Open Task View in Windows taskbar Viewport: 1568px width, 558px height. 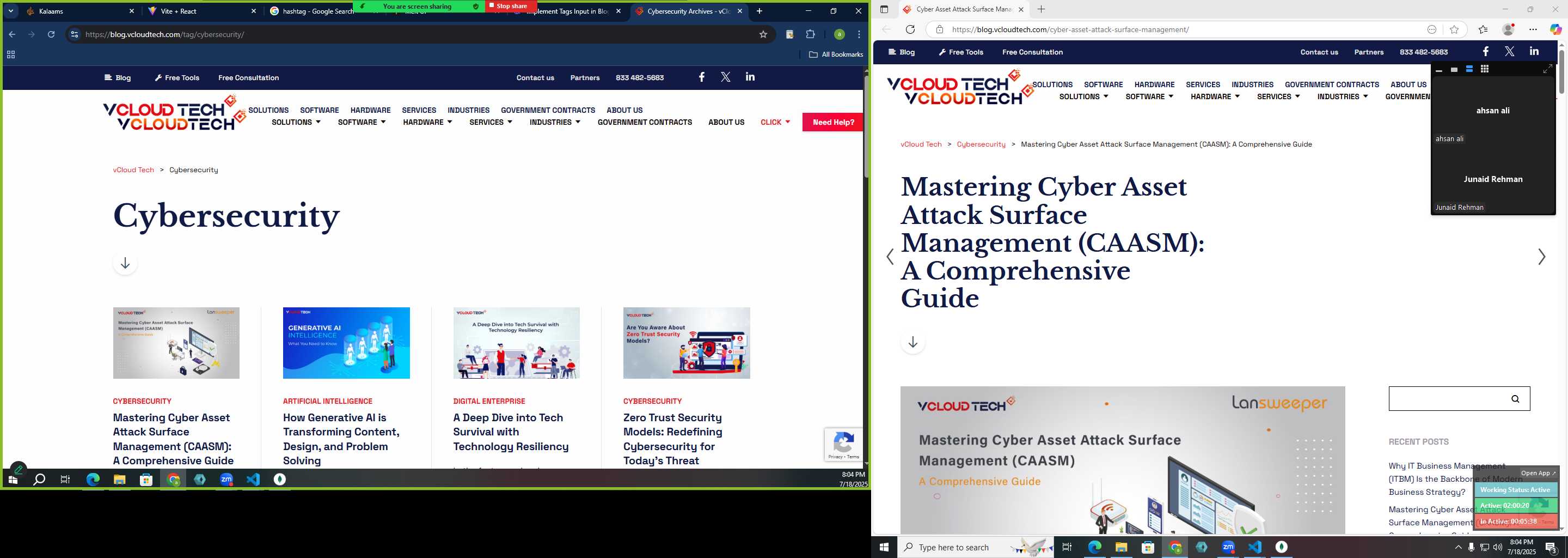coord(1067,547)
